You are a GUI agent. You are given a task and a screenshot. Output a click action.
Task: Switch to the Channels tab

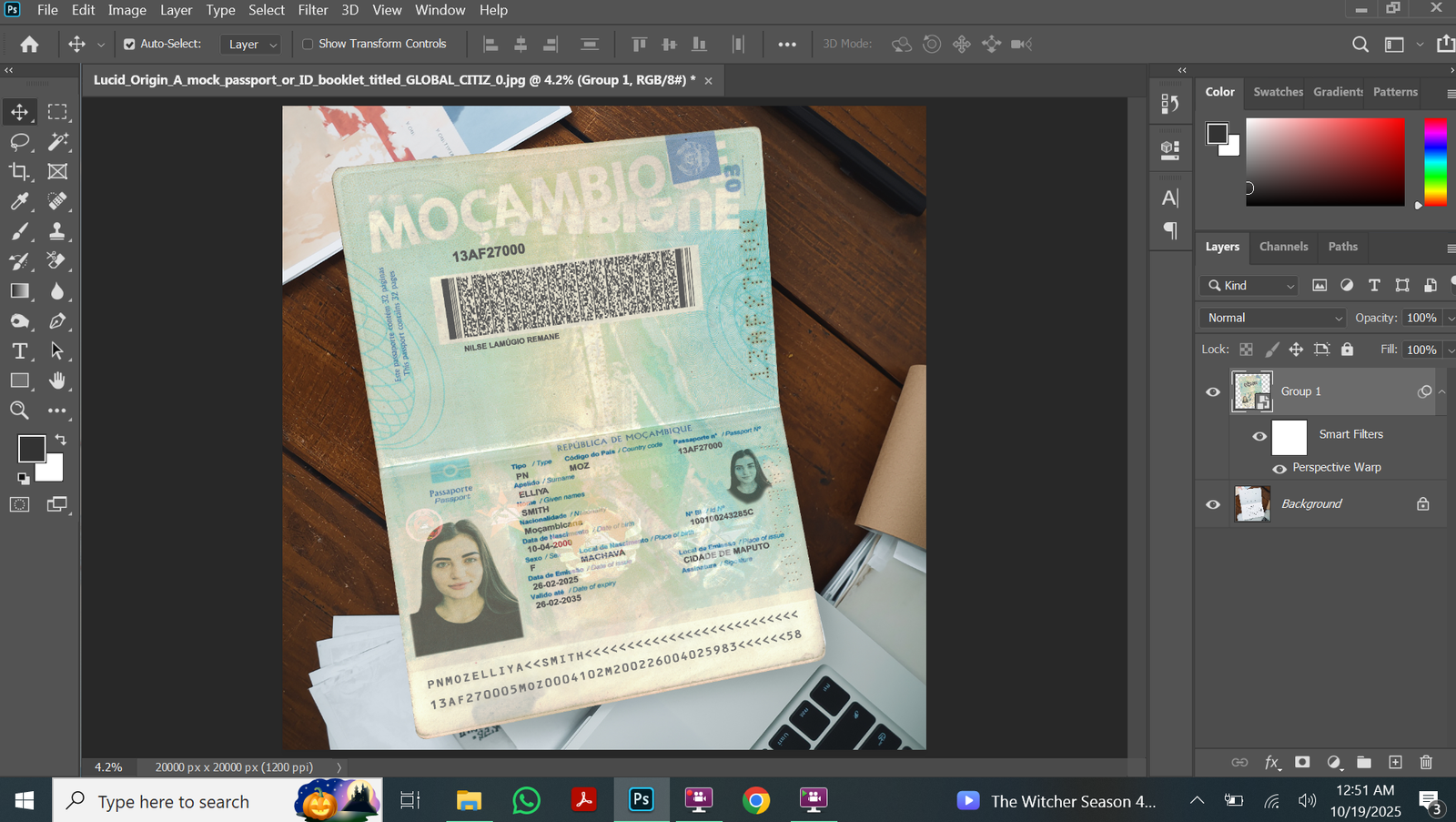click(1283, 247)
